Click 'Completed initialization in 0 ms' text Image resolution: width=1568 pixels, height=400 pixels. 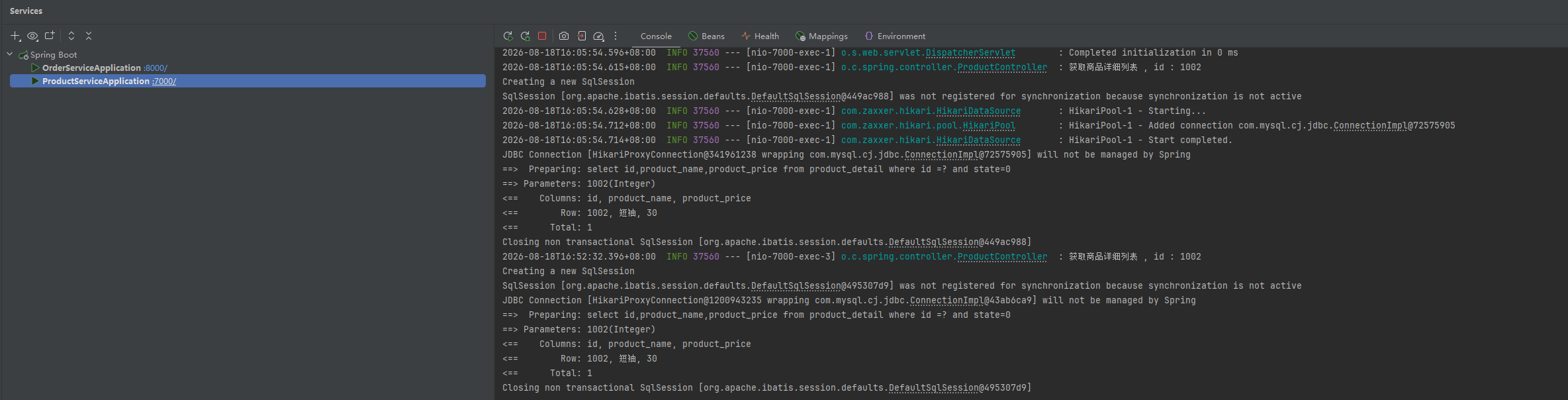(1153, 52)
